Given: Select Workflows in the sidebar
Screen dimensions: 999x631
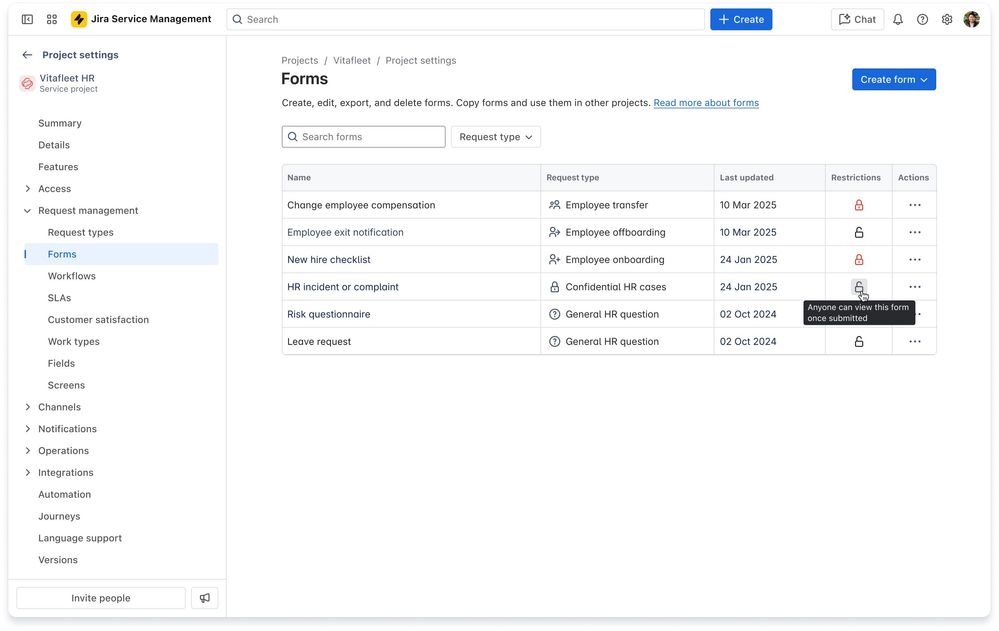Looking at the screenshot, I should [72, 276].
